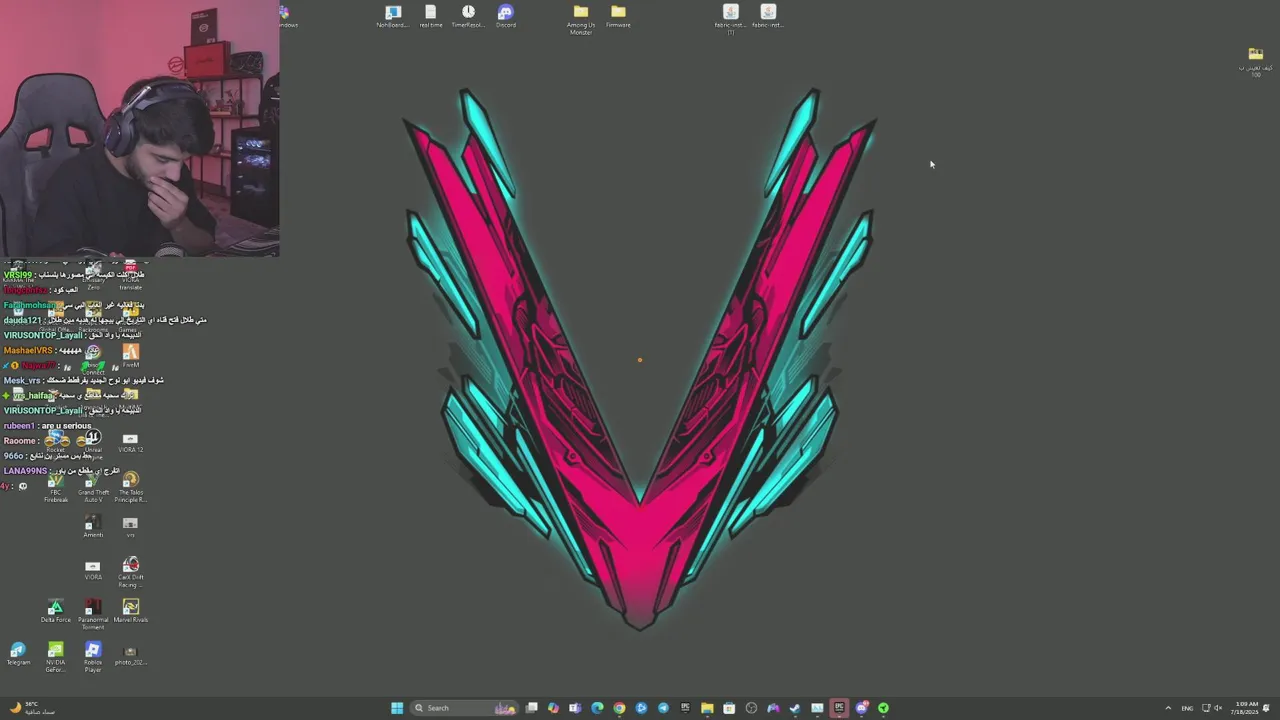Select the TimerResol... desktop shortcut
1280x720 pixels.
[468, 17]
